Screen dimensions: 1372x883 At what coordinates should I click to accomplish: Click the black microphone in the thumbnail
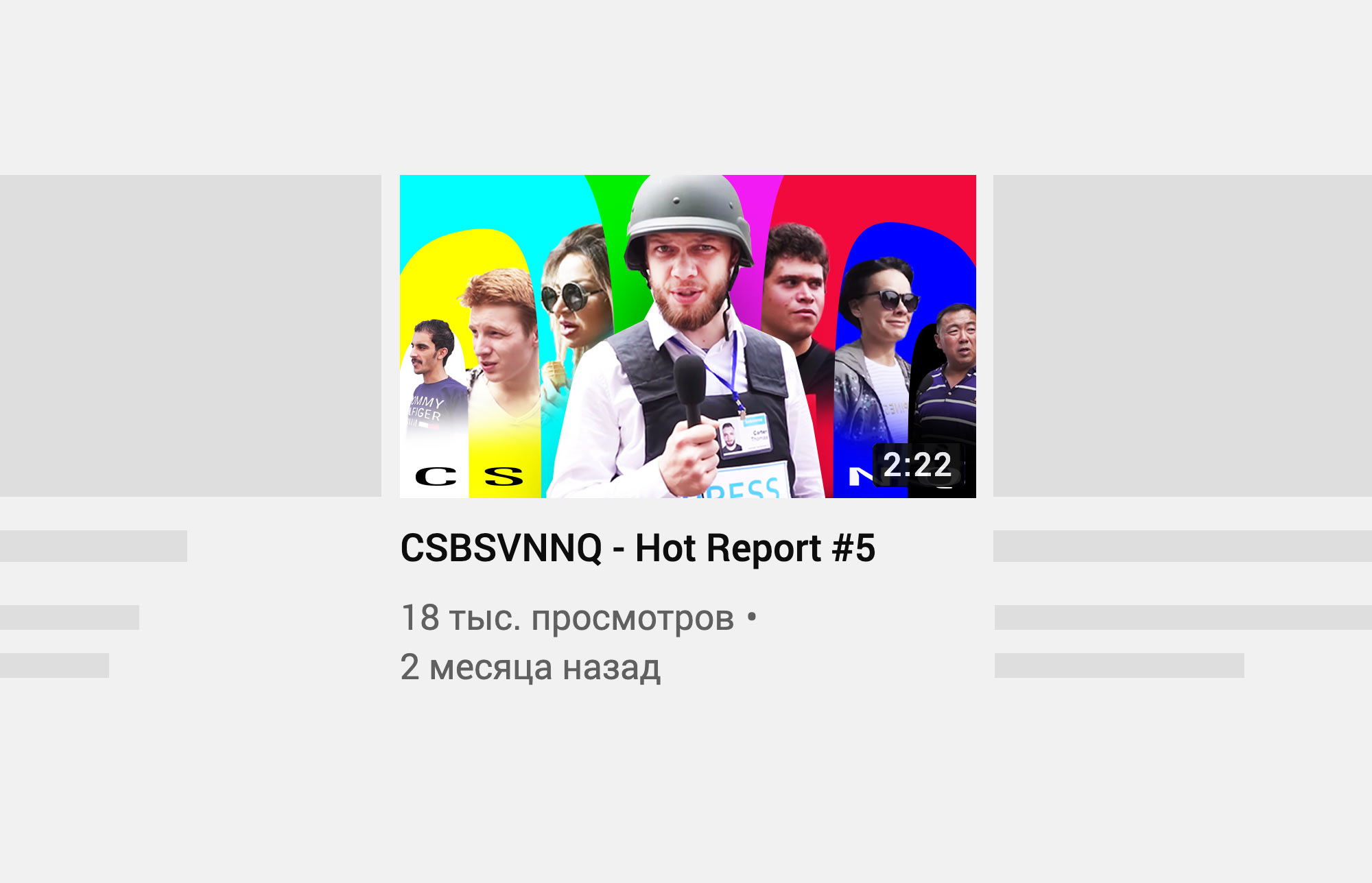click(689, 391)
